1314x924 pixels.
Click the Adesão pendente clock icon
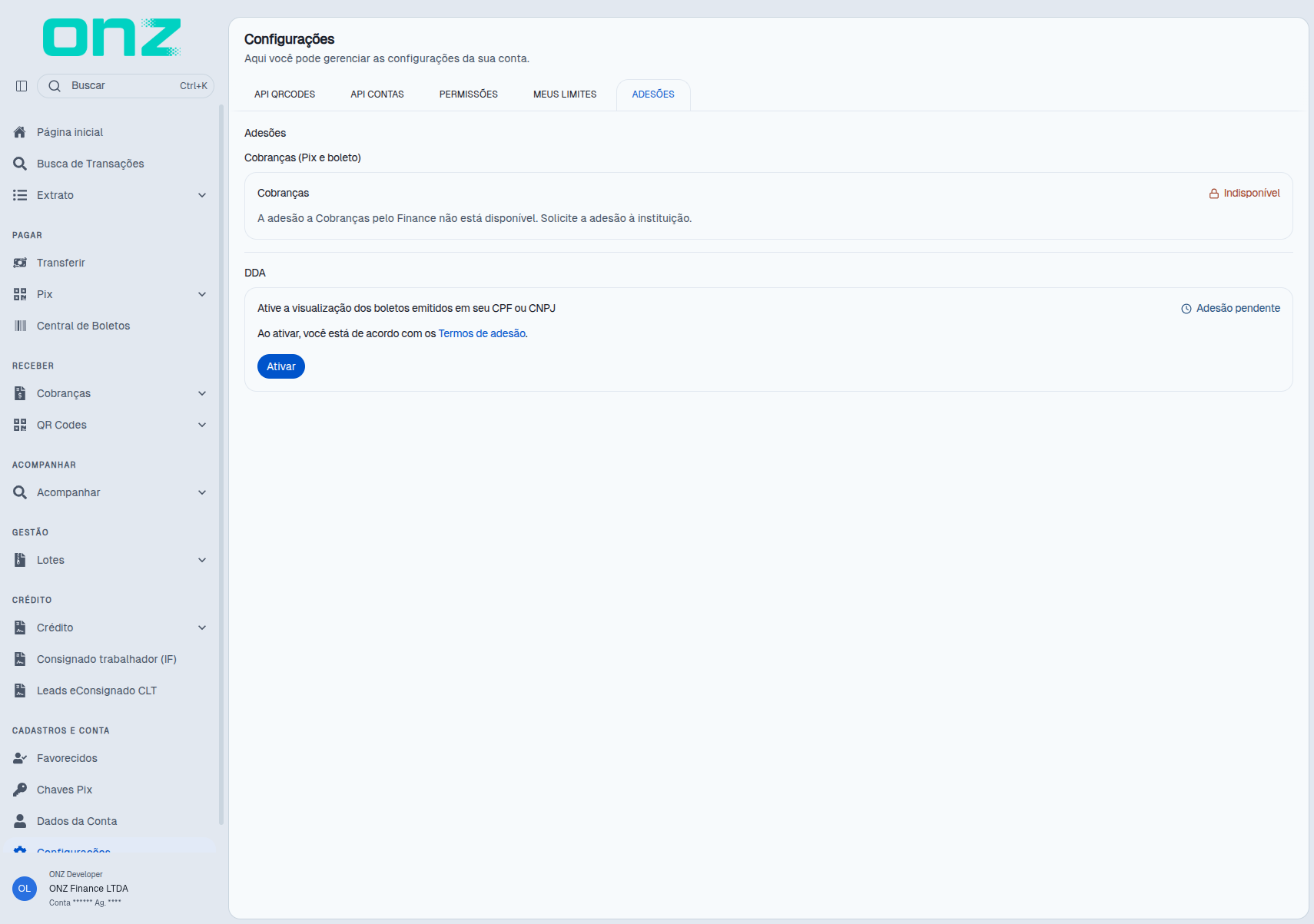click(x=1186, y=309)
